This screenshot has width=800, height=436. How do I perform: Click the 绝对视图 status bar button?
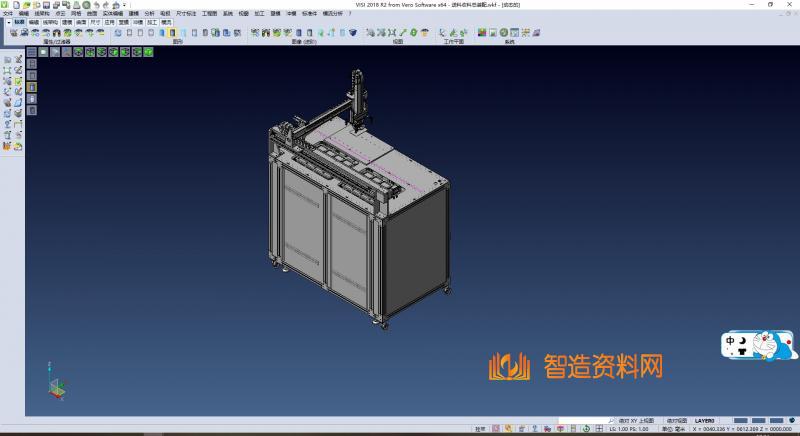(677, 421)
